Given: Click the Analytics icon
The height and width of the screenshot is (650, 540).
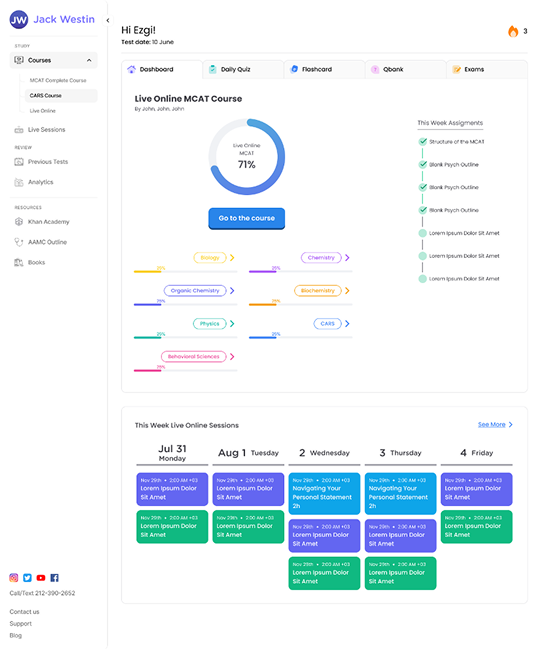Looking at the screenshot, I should [19, 182].
